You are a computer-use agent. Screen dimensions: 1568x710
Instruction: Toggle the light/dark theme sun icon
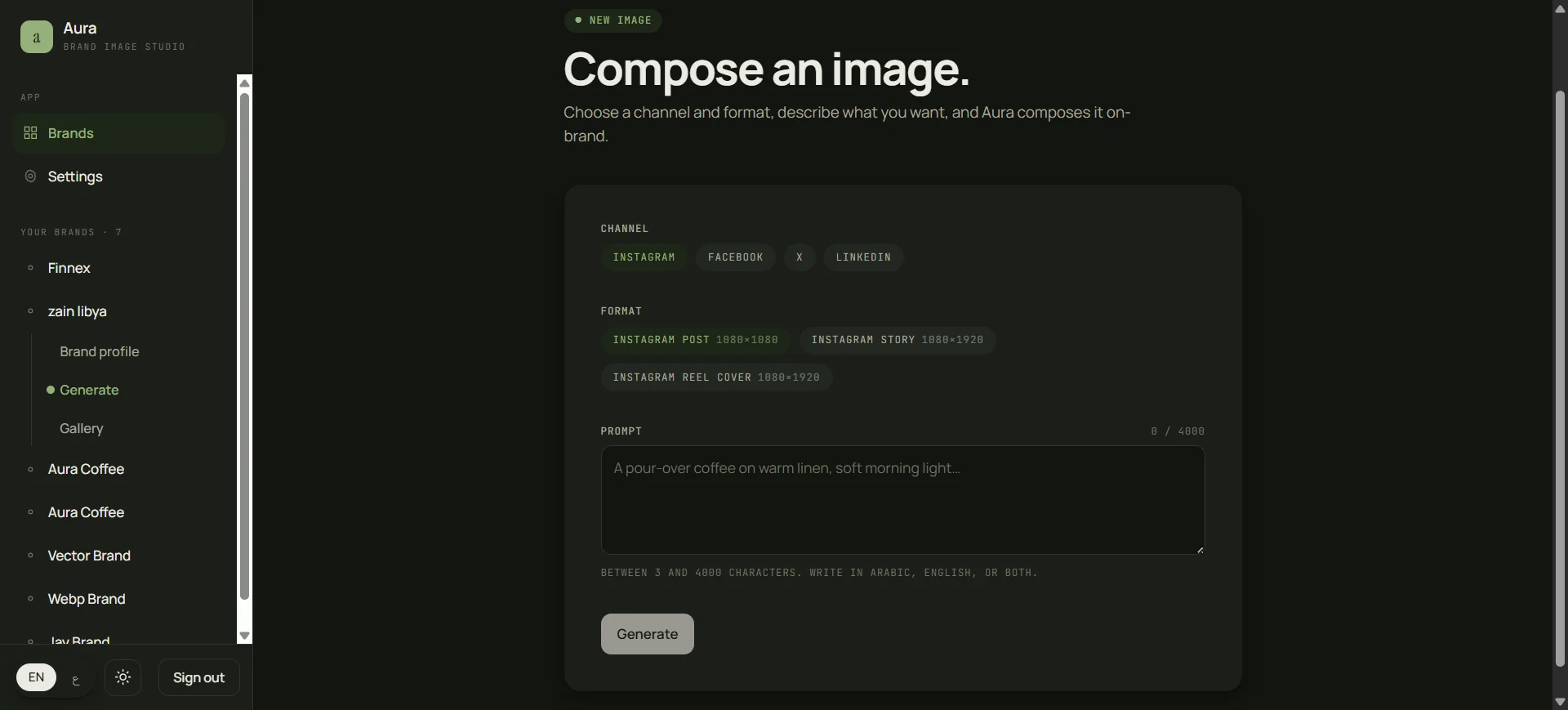123,677
